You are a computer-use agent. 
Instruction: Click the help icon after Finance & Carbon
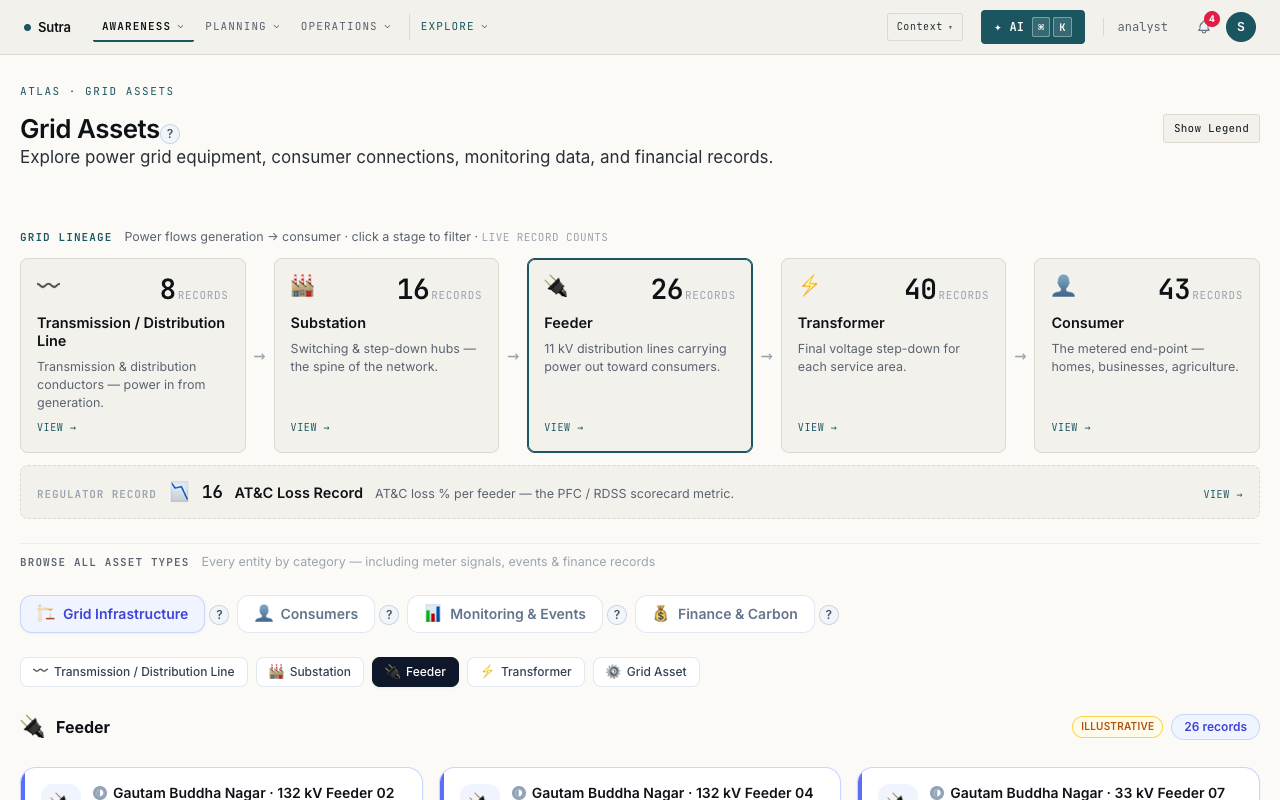pyautogui.click(x=829, y=615)
